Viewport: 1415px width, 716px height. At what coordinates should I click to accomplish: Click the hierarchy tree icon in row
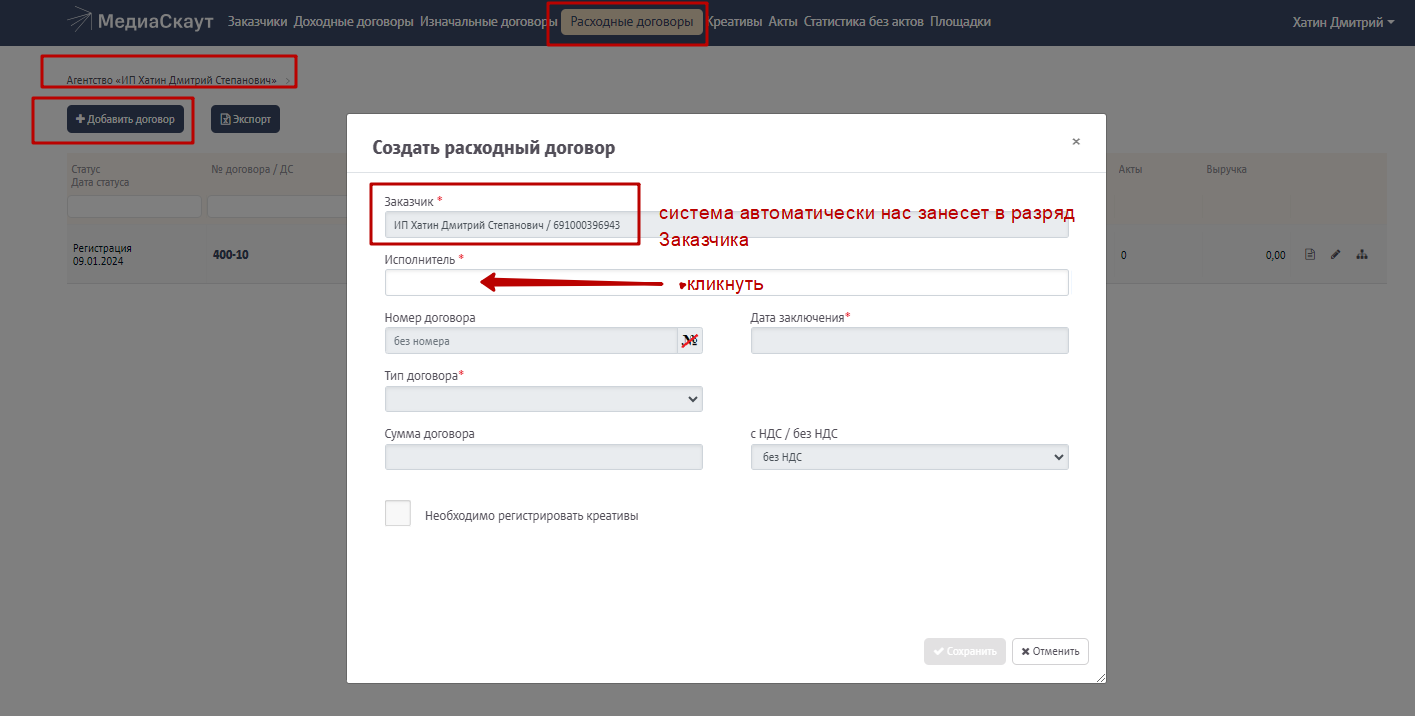point(1361,255)
